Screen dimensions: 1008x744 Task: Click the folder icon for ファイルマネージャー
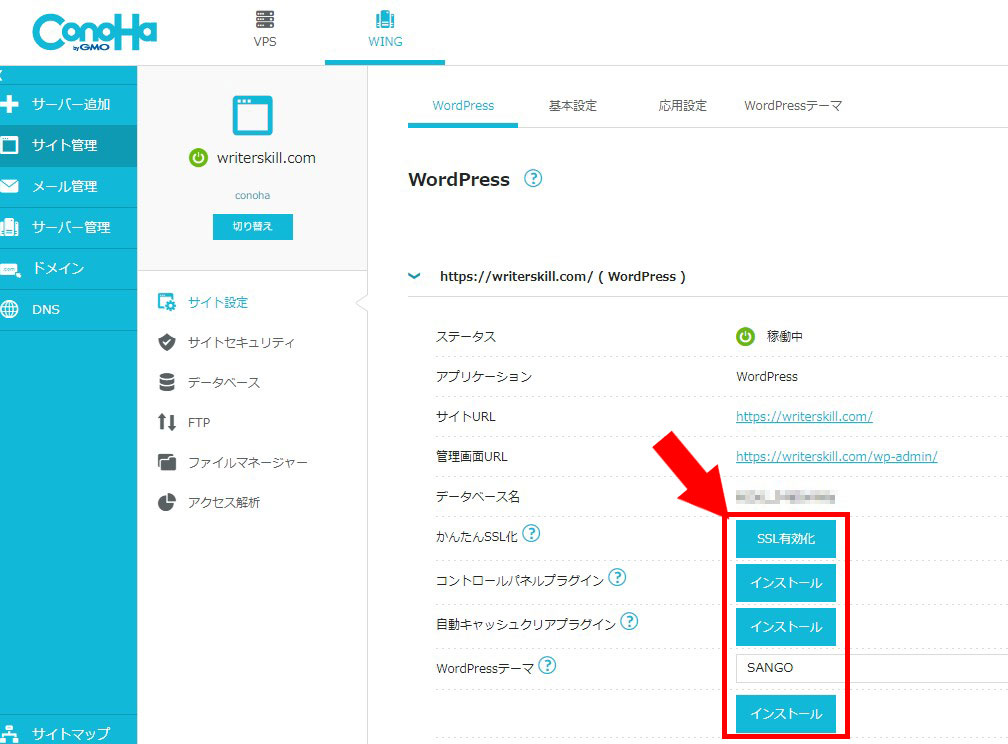(166, 462)
